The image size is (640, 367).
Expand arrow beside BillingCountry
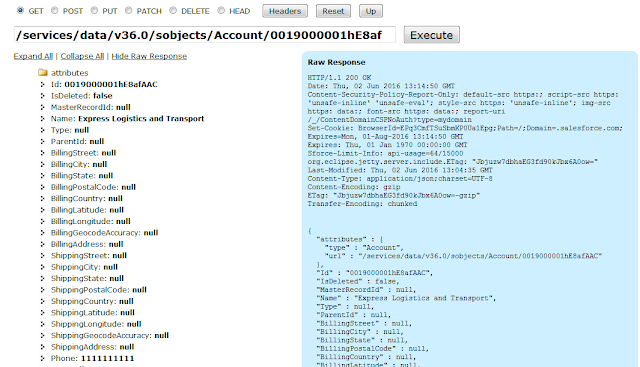point(42,199)
